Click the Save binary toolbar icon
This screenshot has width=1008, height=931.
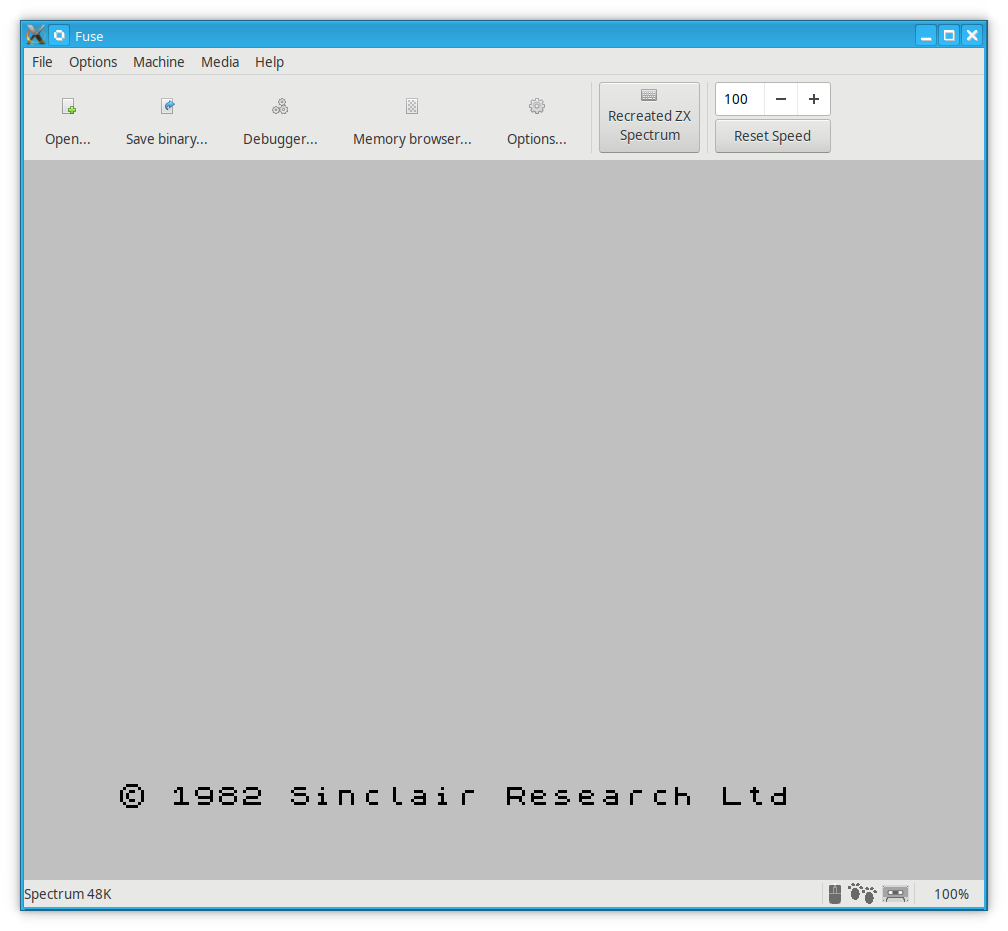pyautogui.click(x=167, y=106)
